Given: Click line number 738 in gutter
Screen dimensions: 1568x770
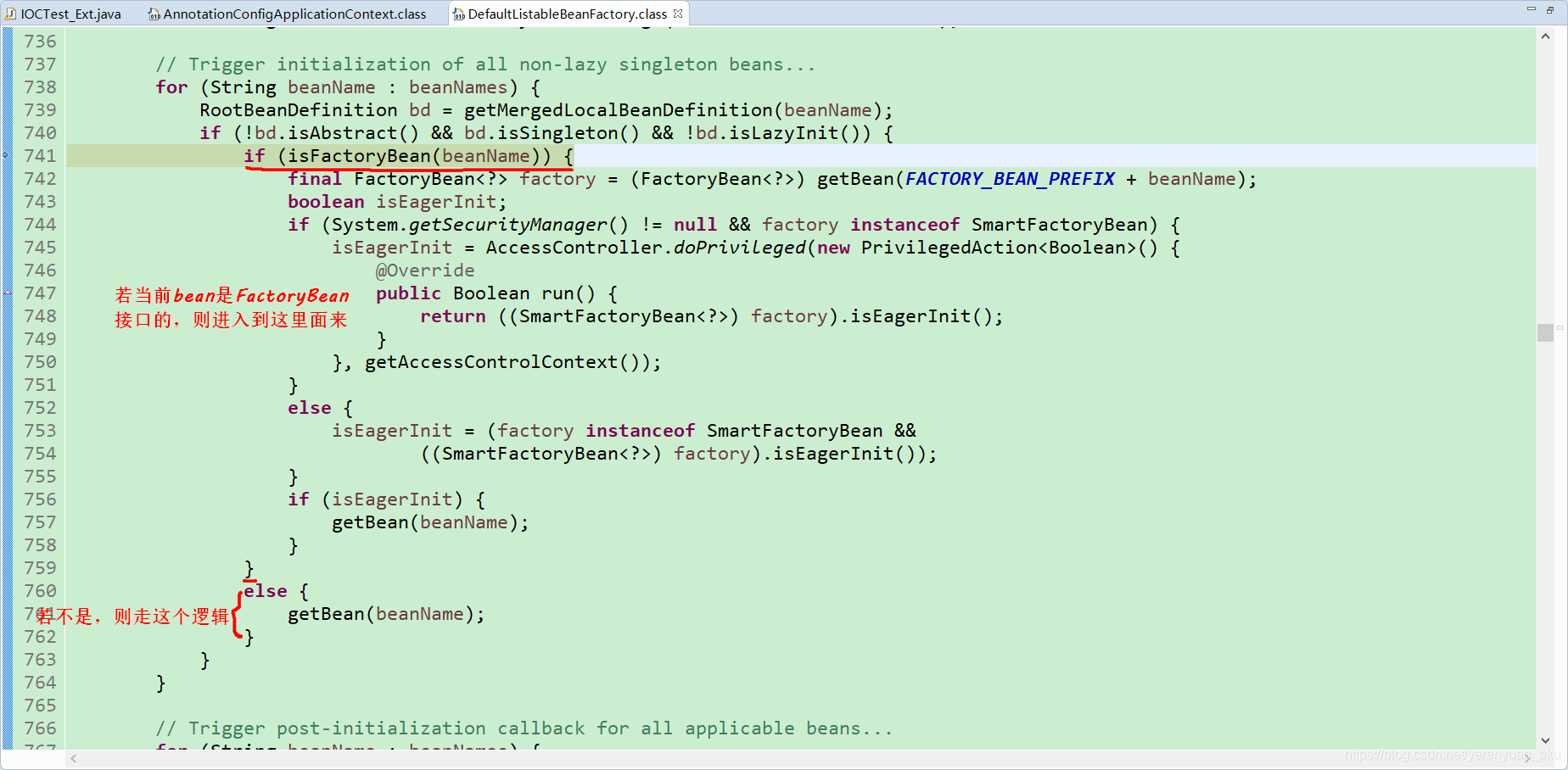Looking at the screenshot, I should 40,87.
